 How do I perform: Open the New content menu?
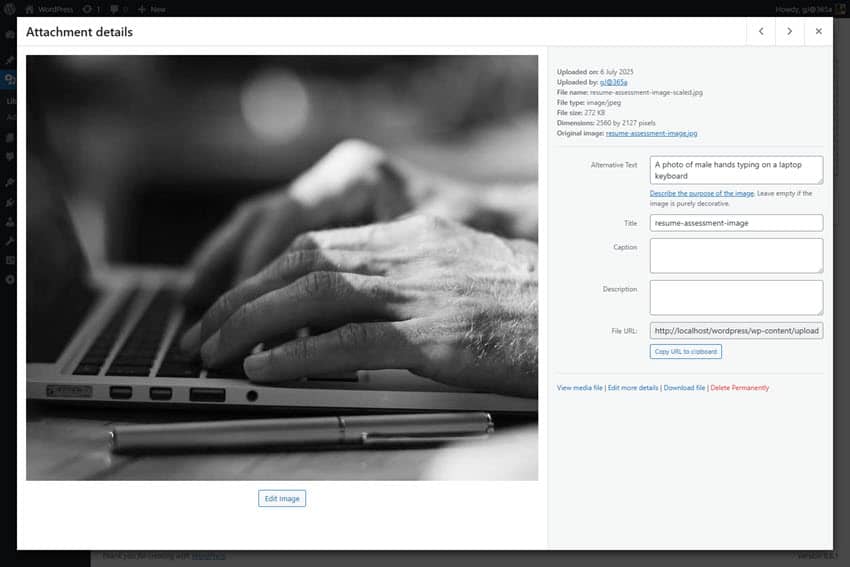coord(152,9)
